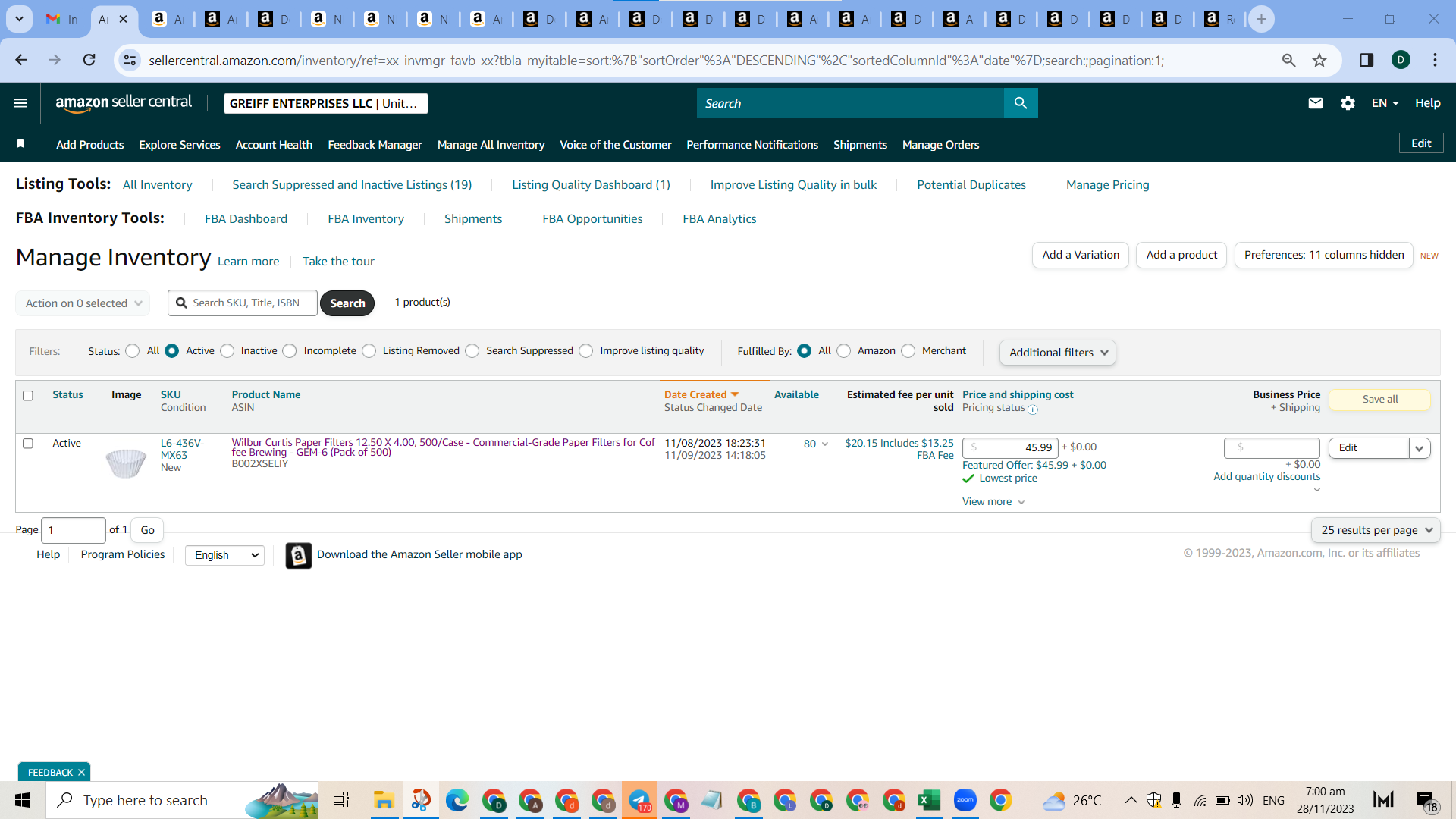Click the Business Price input field
The width and height of the screenshot is (1456, 819).
pos(1272,448)
